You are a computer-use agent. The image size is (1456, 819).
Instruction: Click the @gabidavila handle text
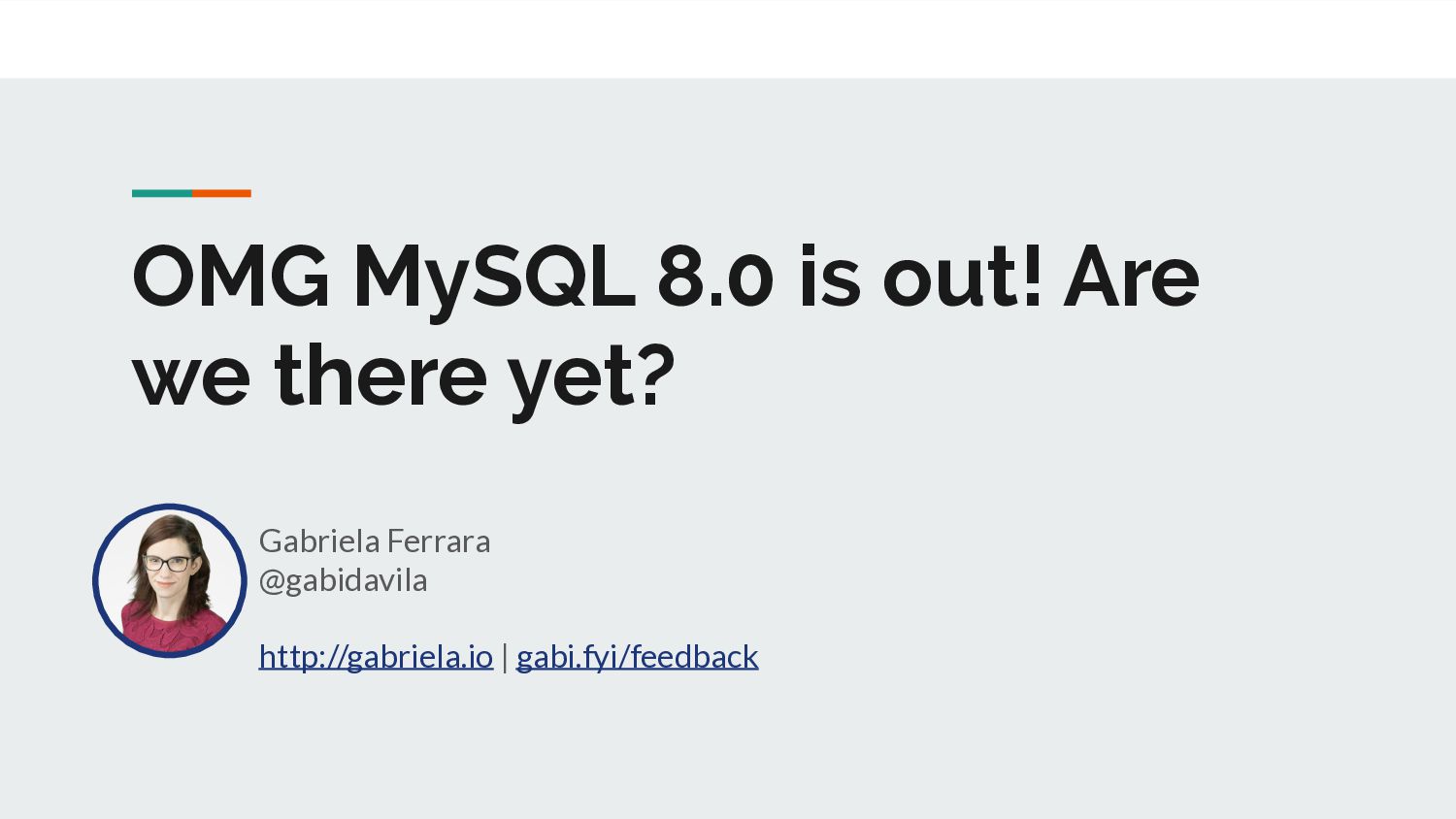pos(344,580)
